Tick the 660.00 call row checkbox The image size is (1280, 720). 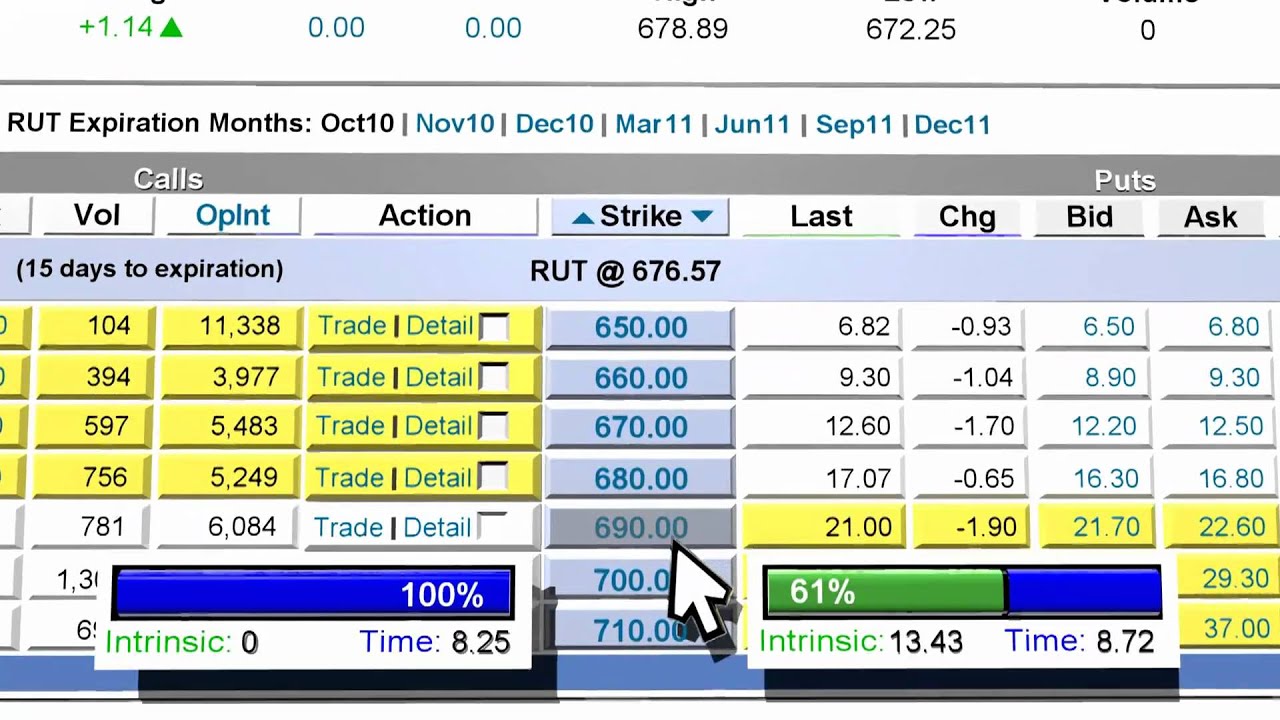(x=494, y=377)
